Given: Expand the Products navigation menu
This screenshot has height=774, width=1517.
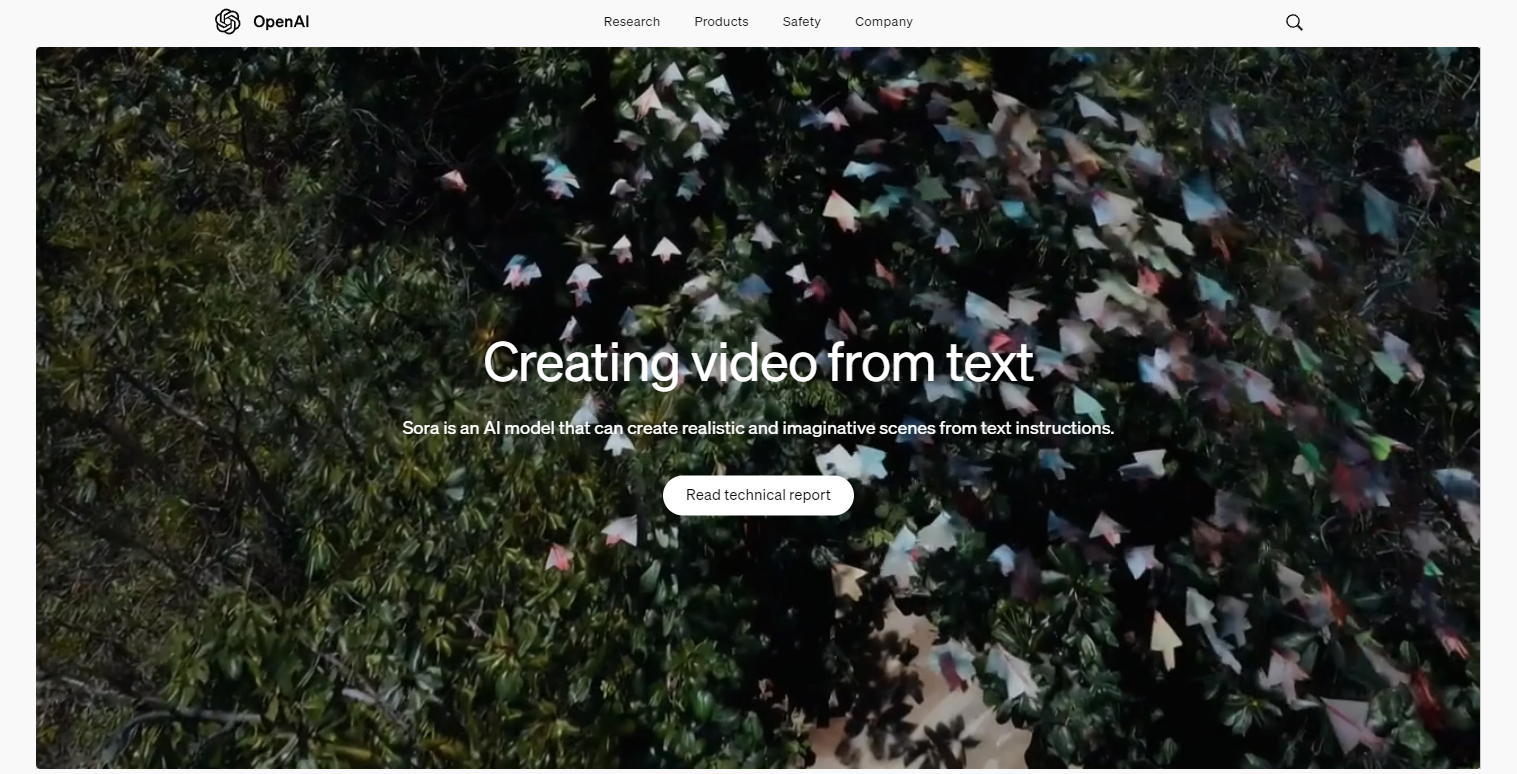Looking at the screenshot, I should [x=721, y=22].
